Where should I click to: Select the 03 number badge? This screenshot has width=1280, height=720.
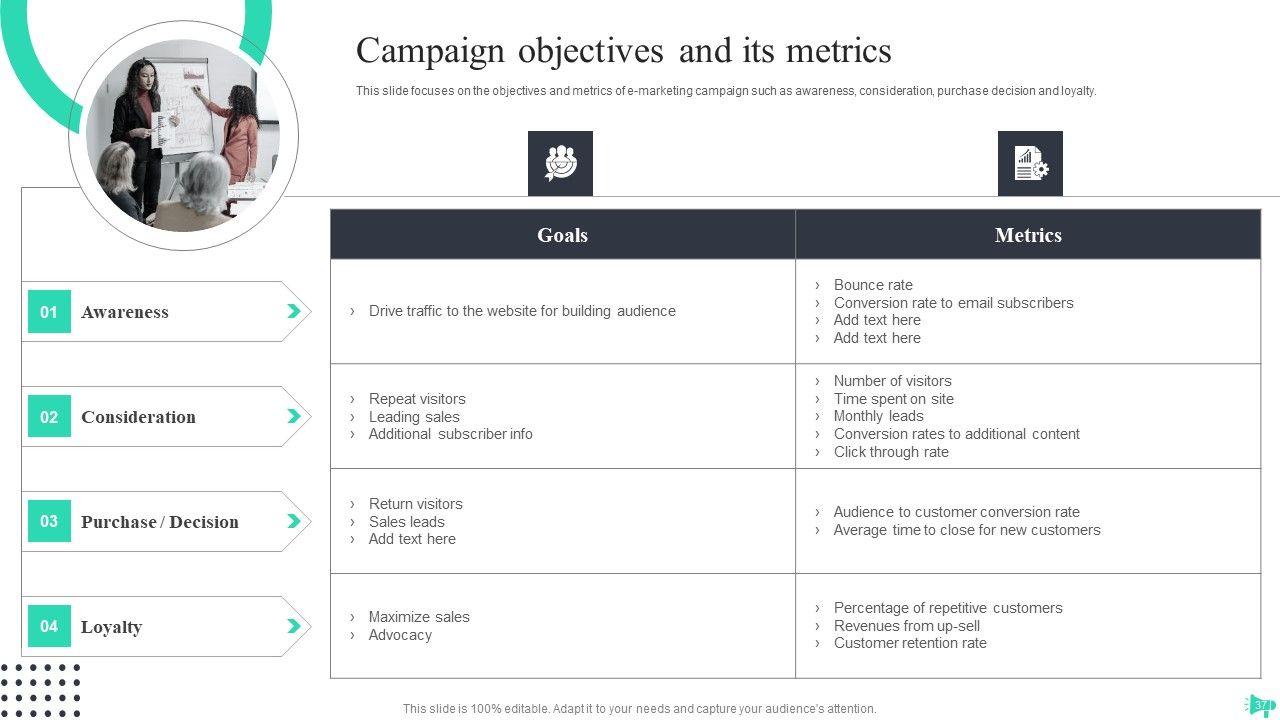click(49, 521)
